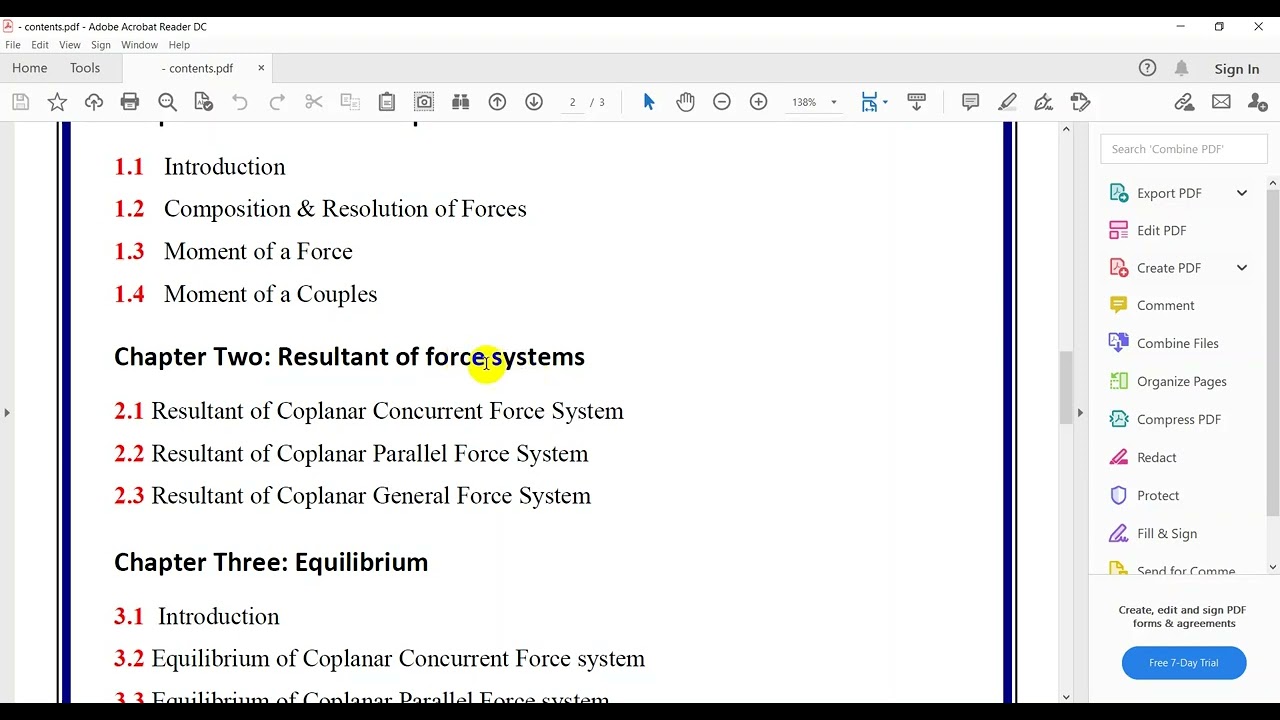
Task: Add document to starred favorites
Action: click(x=57, y=102)
